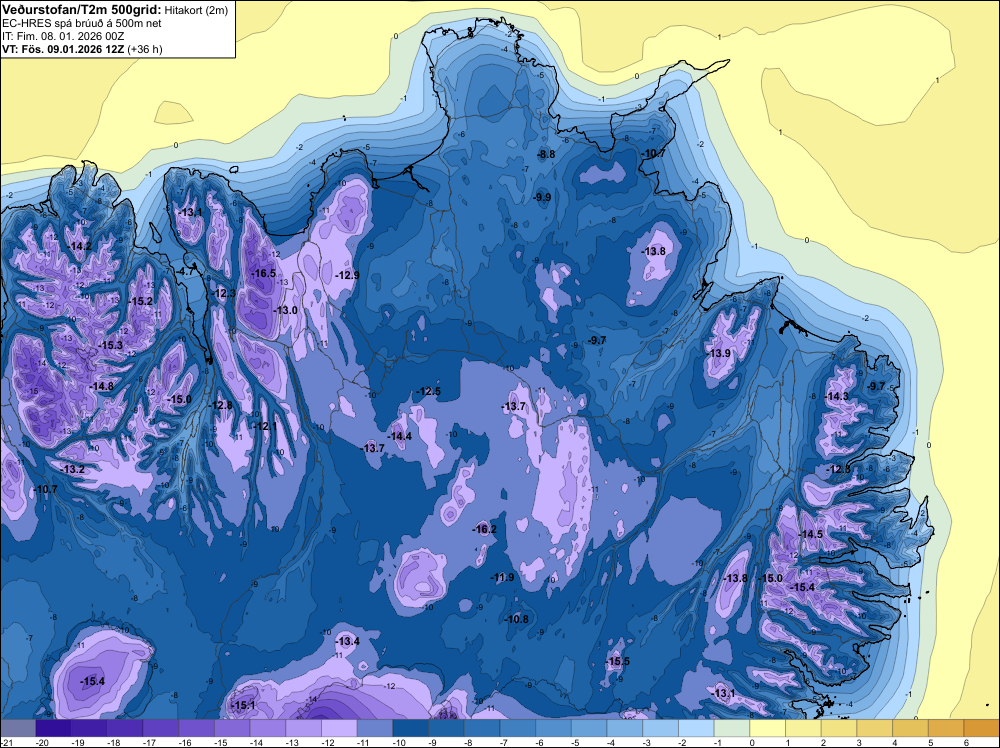The image size is (1000, 748).
Task: Click the -4.7 temperature value
Action: (x=186, y=271)
